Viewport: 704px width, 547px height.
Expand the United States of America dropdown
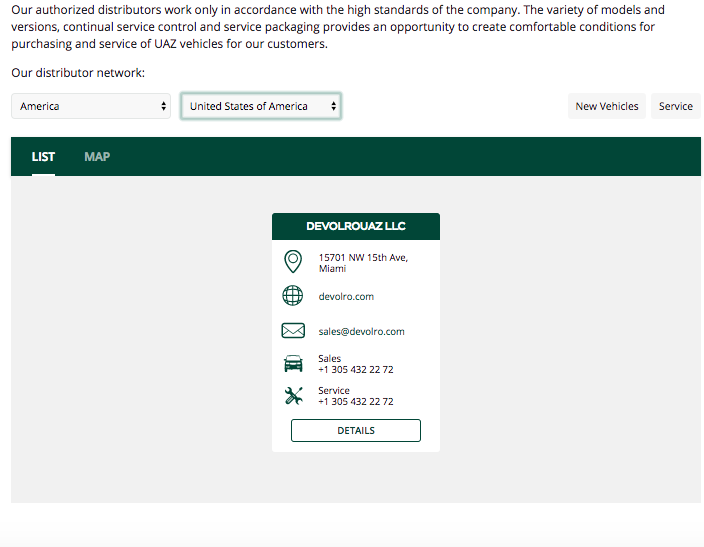[x=261, y=106]
